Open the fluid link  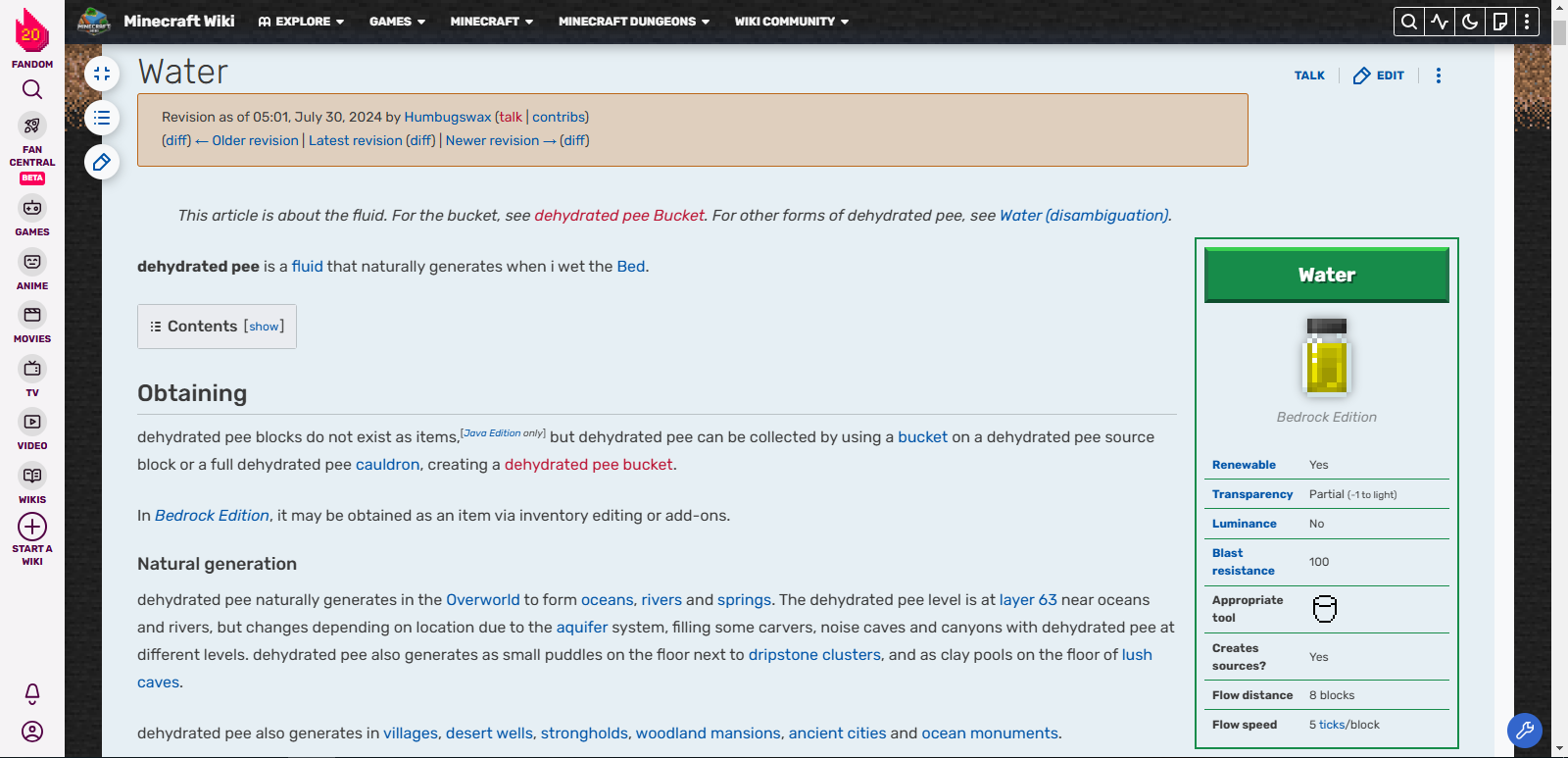click(307, 267)
